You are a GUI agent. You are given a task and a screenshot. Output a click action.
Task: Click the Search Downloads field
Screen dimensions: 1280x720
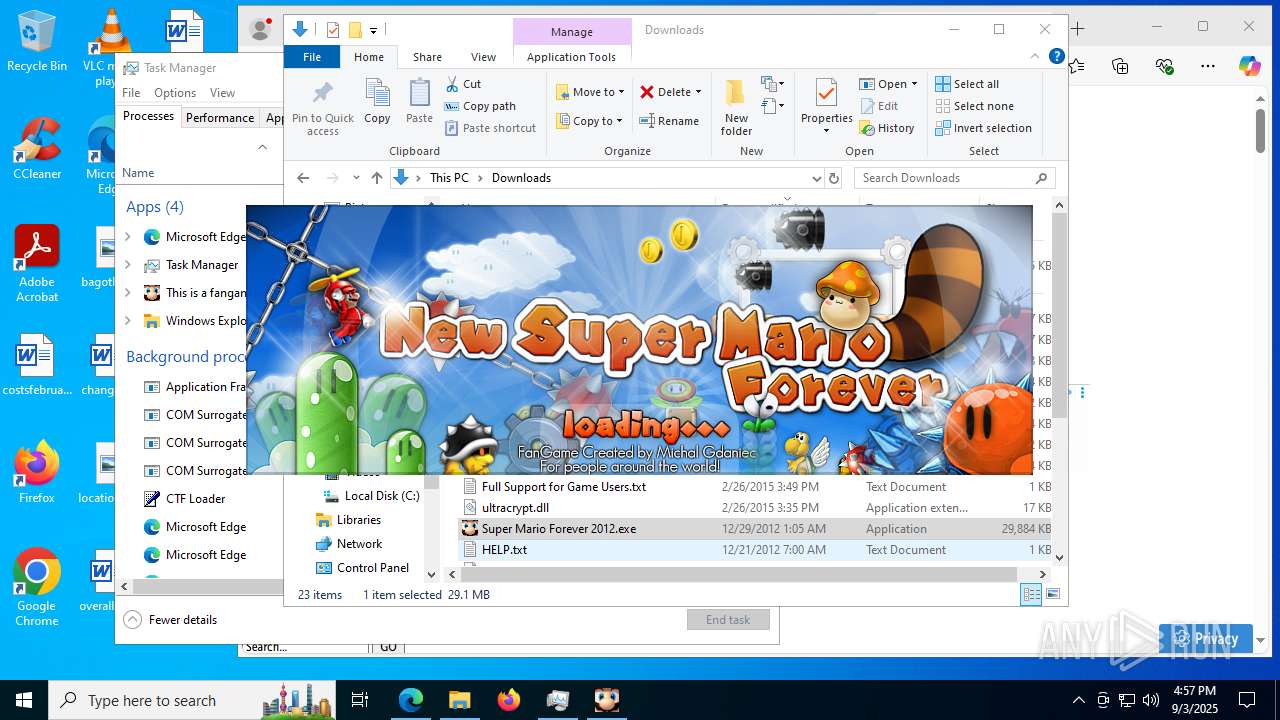coord(955,178)
